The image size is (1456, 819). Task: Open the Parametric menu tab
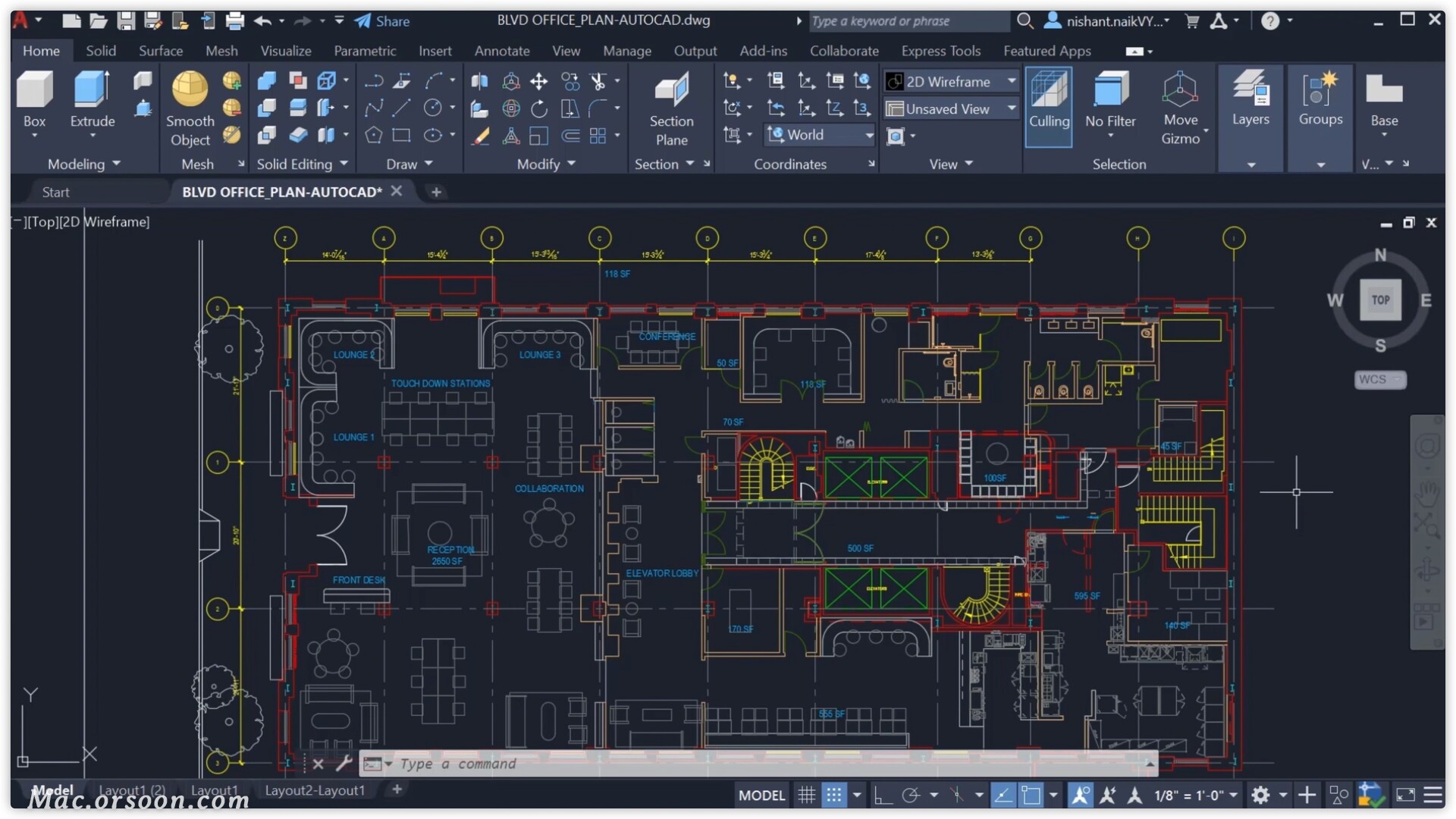pyautogui.click(x=363, y=50)
